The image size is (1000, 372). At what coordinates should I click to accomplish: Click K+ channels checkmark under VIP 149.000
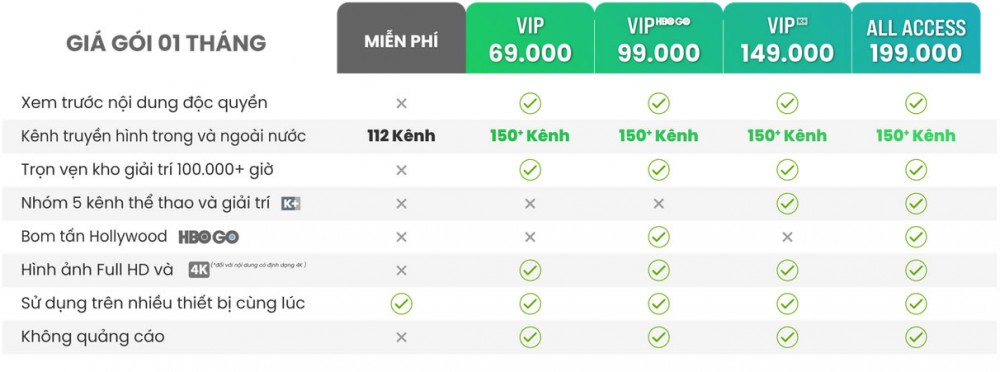(787, 204)
